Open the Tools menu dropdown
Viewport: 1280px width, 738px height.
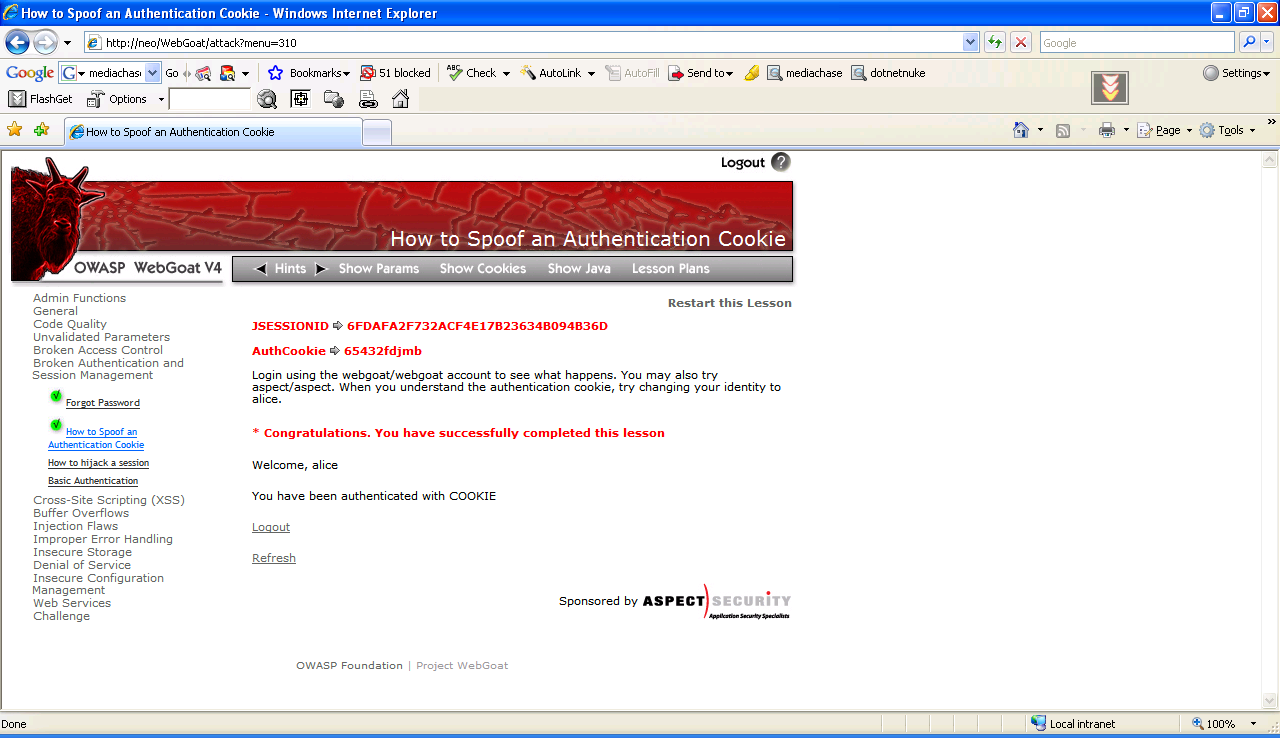tap(1227, 130)
